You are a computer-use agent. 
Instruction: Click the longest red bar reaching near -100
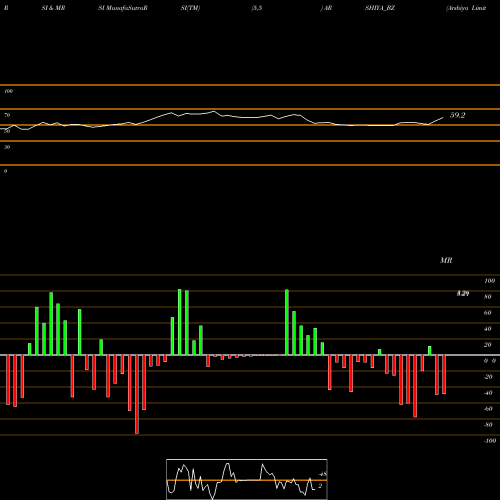137,394
